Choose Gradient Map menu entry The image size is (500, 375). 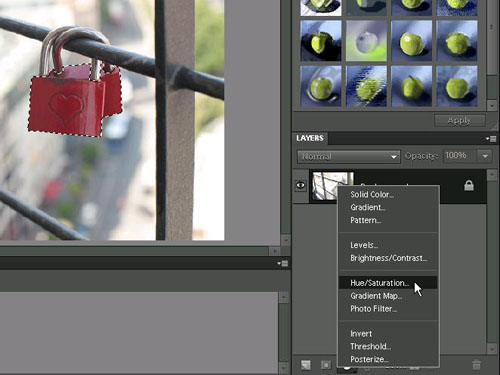coord(376,296)
